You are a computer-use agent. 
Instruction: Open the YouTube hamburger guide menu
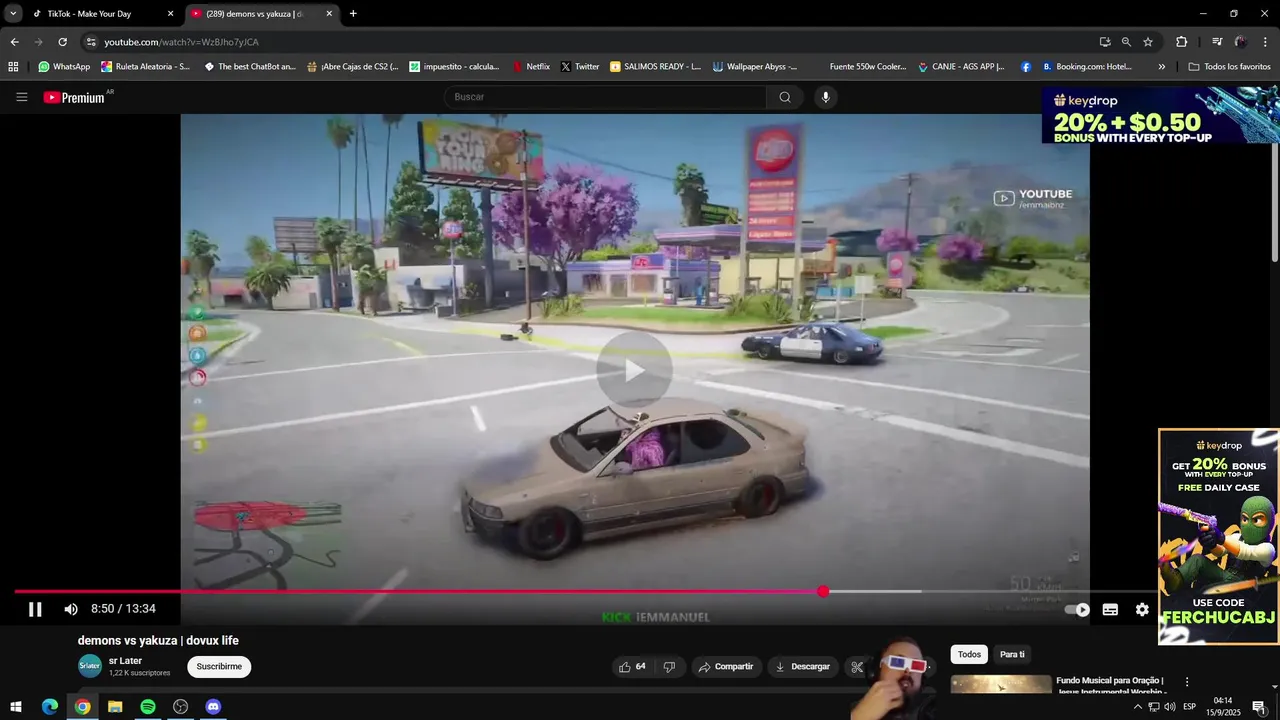click(x=21, y=97)
